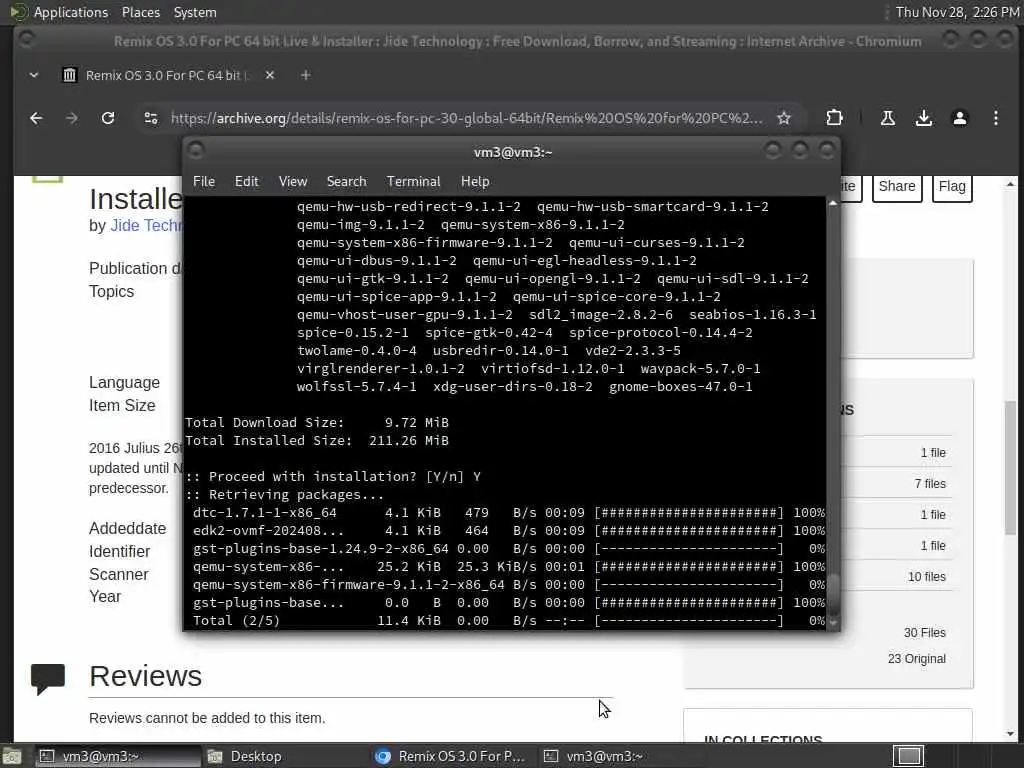Close the Remix OS 3.0 browser tab
The height and width of the screenshot is (768, 1024).
tap(270, 75)
